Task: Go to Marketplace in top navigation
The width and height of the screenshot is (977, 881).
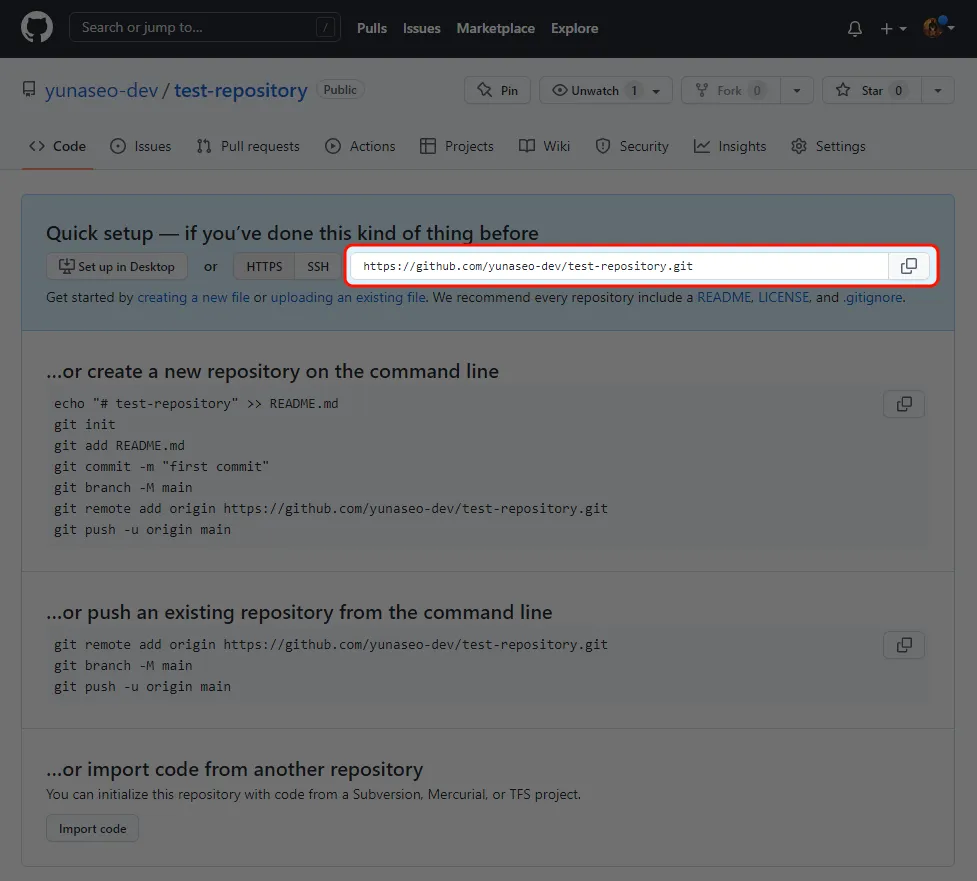Action: [x=495, y=28]
